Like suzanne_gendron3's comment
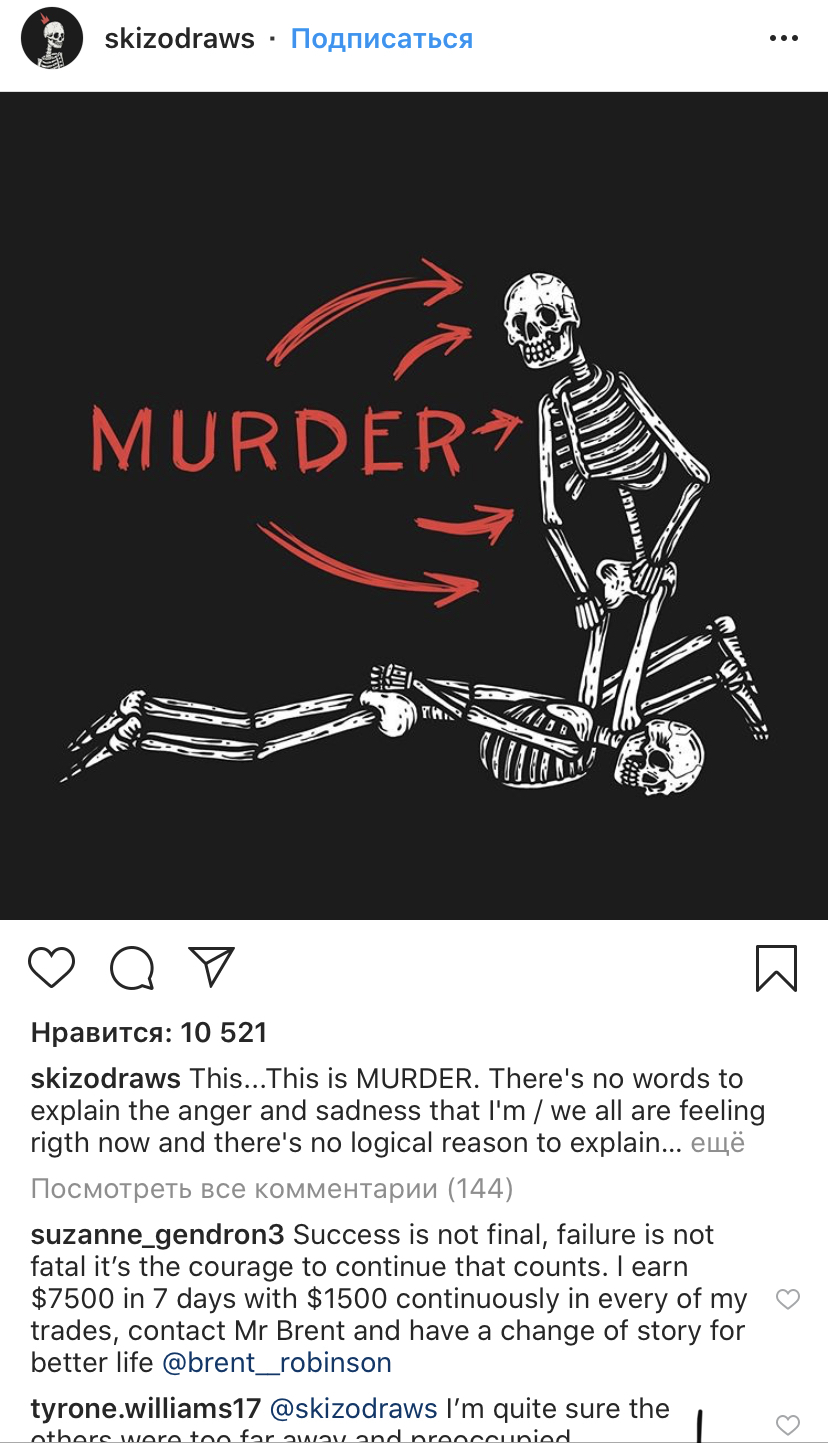Screen dimensions: 828x1443 click(788, 1299)
